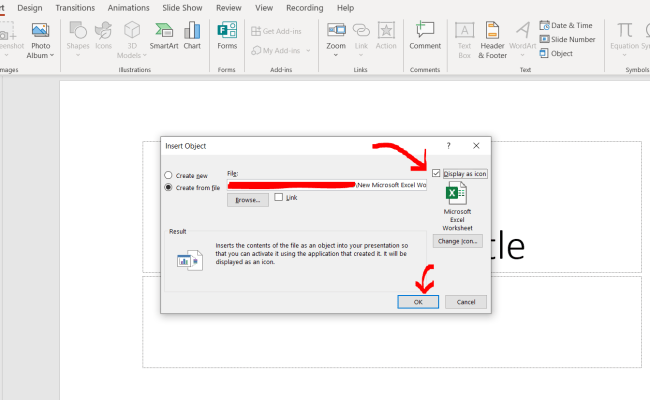Toggle the Link checkbox
The width and height of the screenshot is (650, 400).
coord(279,197)
